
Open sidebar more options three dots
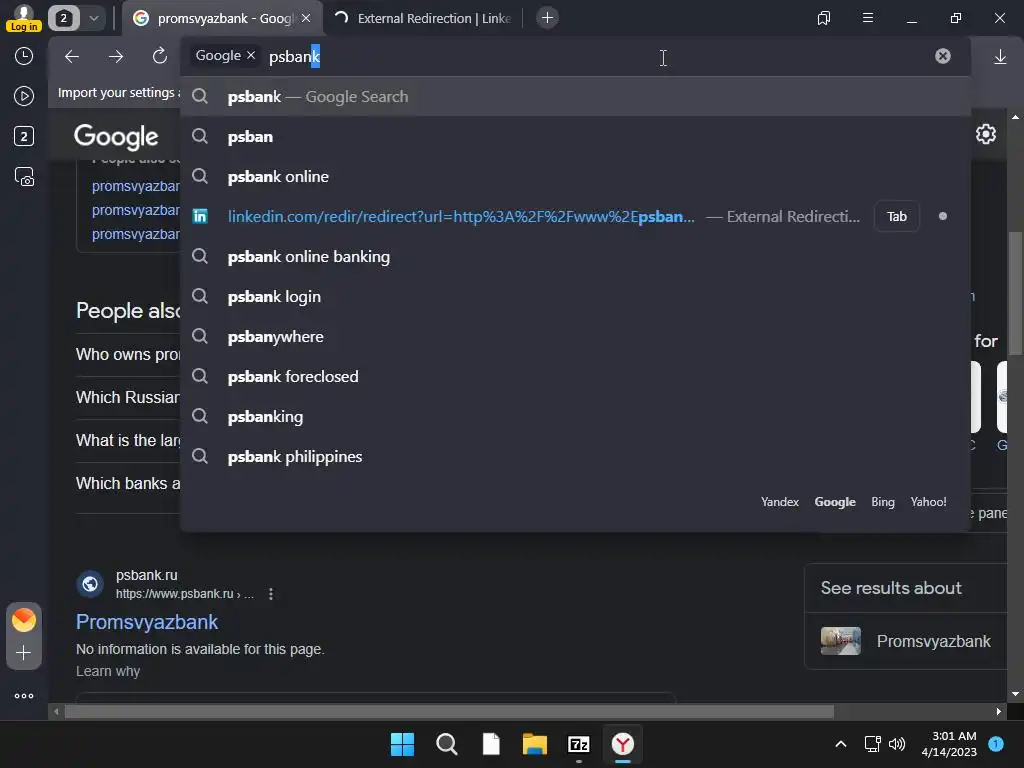[x=24, y=696]
